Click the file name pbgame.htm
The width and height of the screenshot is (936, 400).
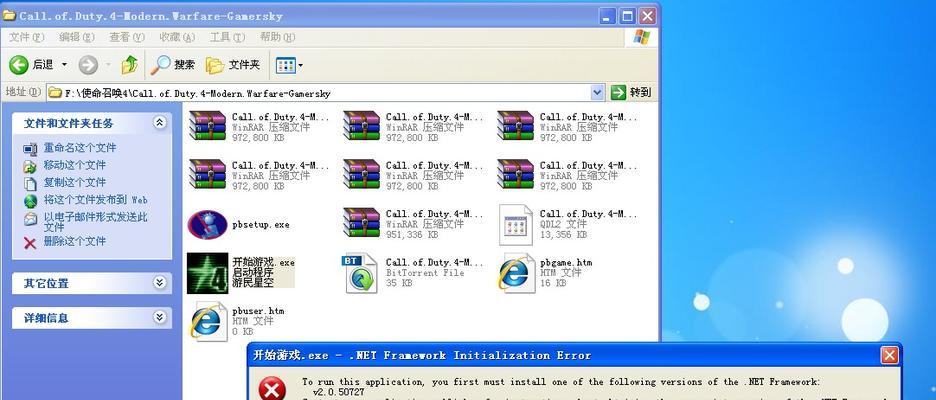[x=566, y=262]
